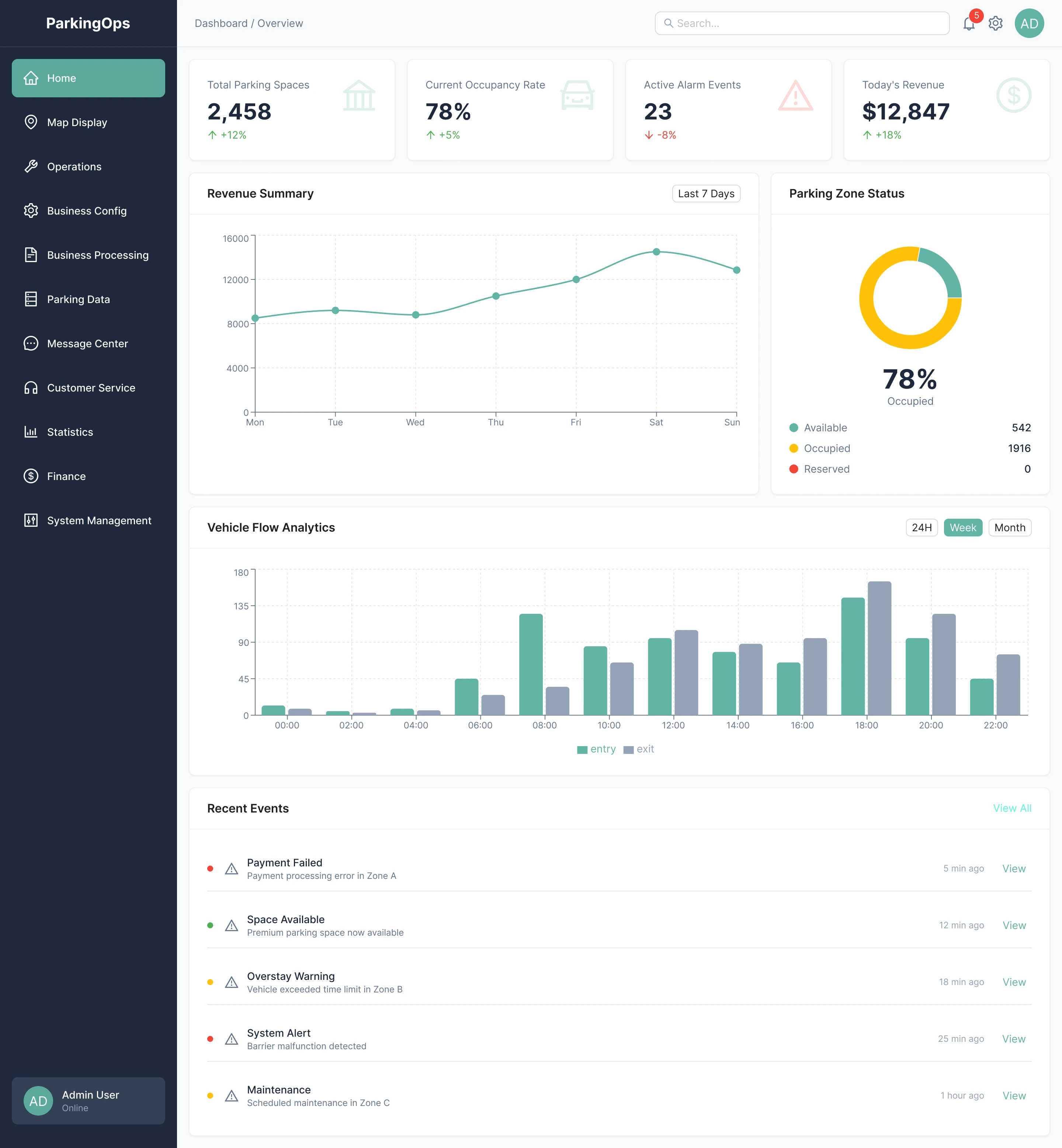Click the settings gear in header
This screenshot has width=1062, height=1148.
(x=995, y=24)
